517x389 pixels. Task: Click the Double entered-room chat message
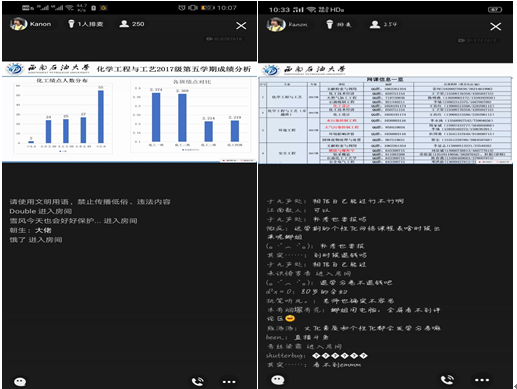pyautogui.click(x=41, y=211)
